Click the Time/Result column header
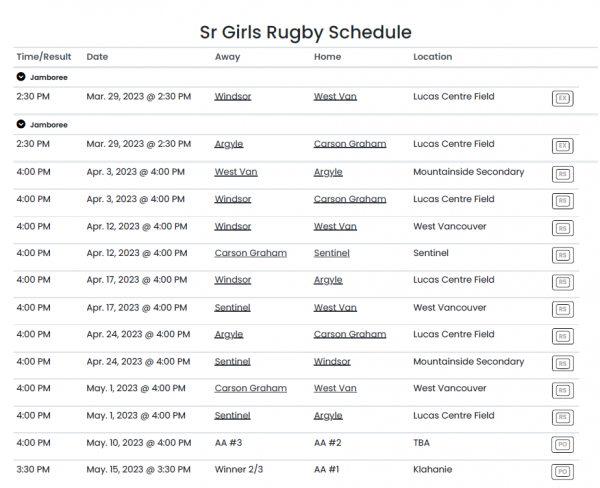This screenshot has height=488, width=600. coord(44,57)
